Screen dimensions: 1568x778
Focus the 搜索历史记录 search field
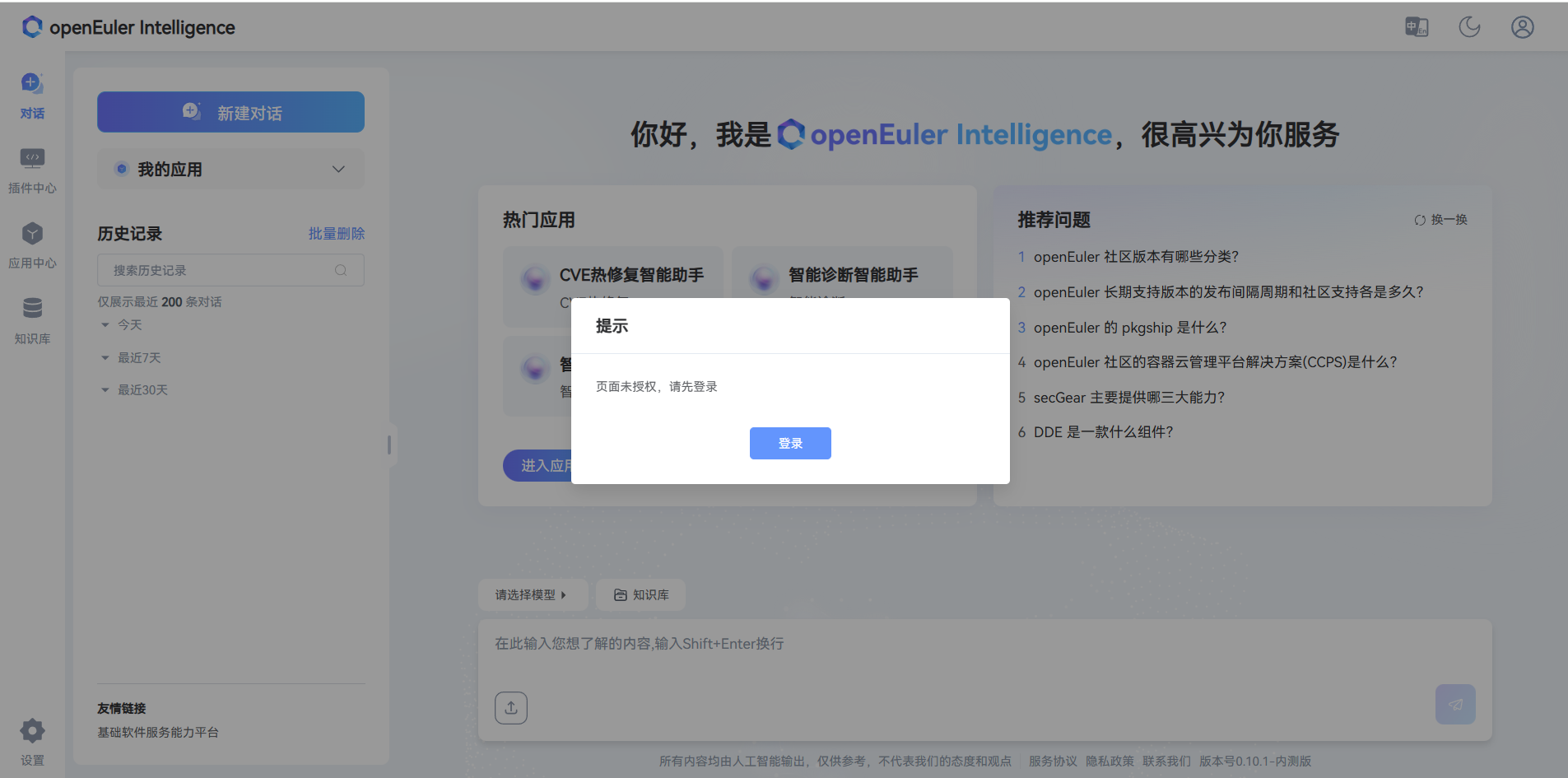[x=230, y=270]
